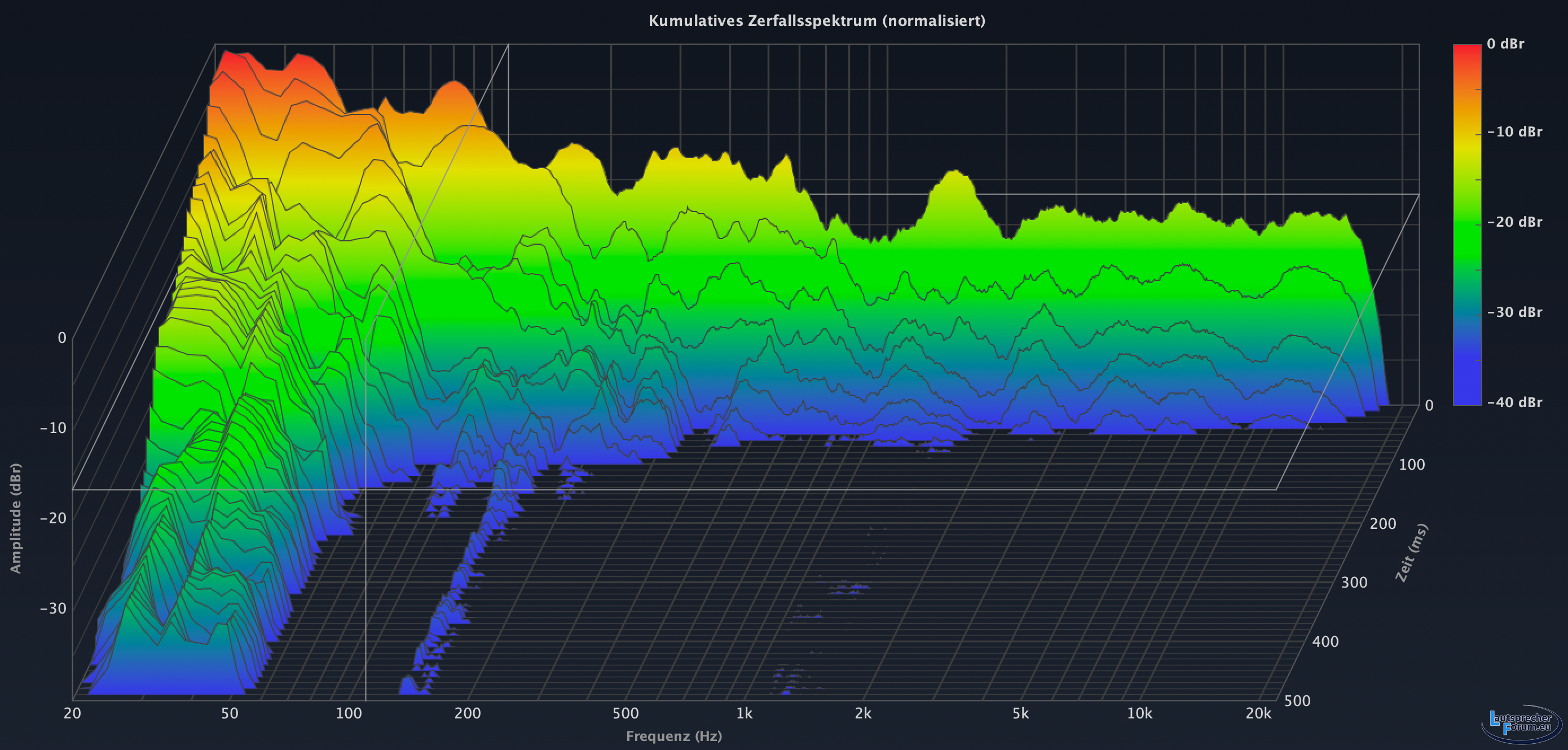Click the red top of the color scale bar
This screenshot has width=1568, height=750.
point(1467,52)
